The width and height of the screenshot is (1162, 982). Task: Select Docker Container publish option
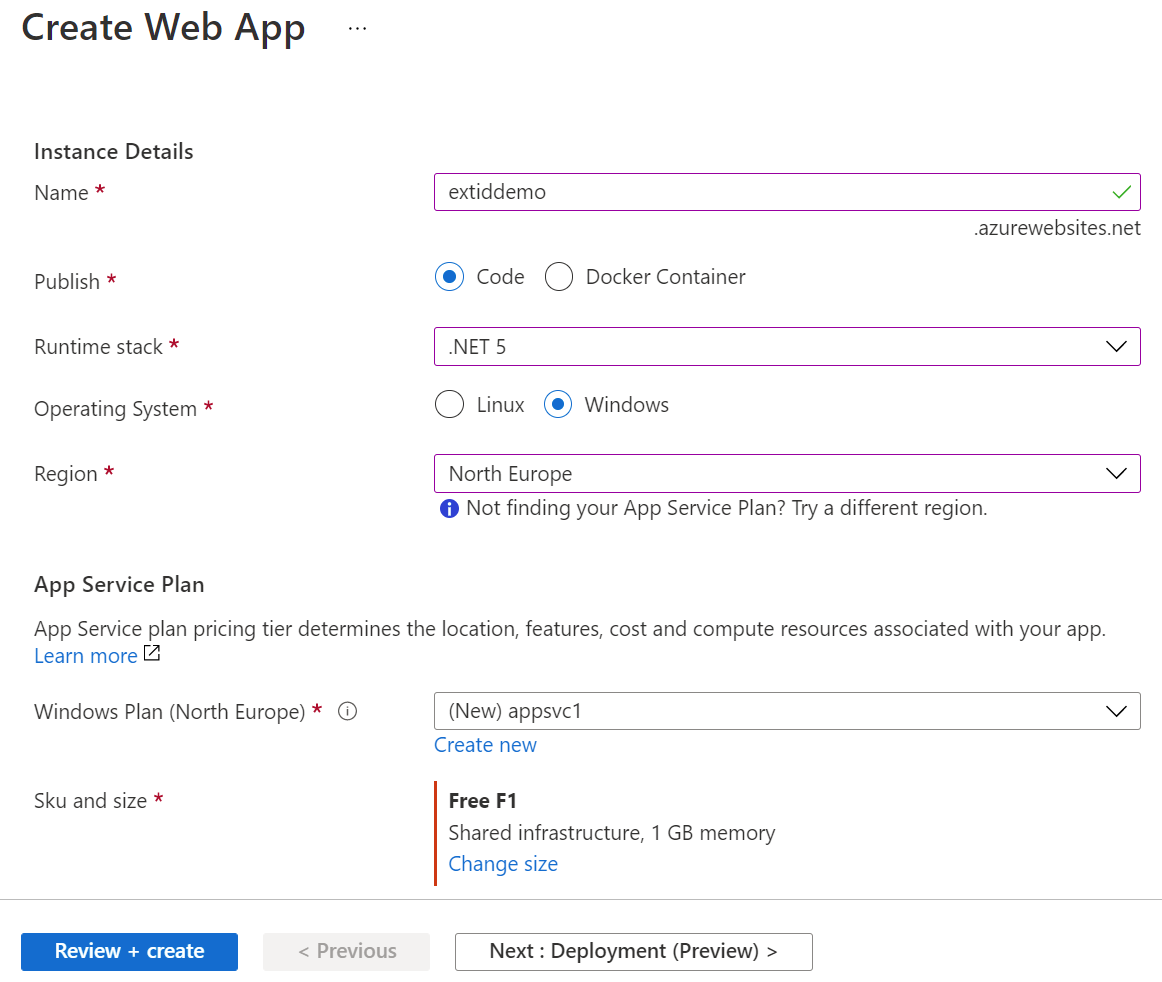click(559, 277)
